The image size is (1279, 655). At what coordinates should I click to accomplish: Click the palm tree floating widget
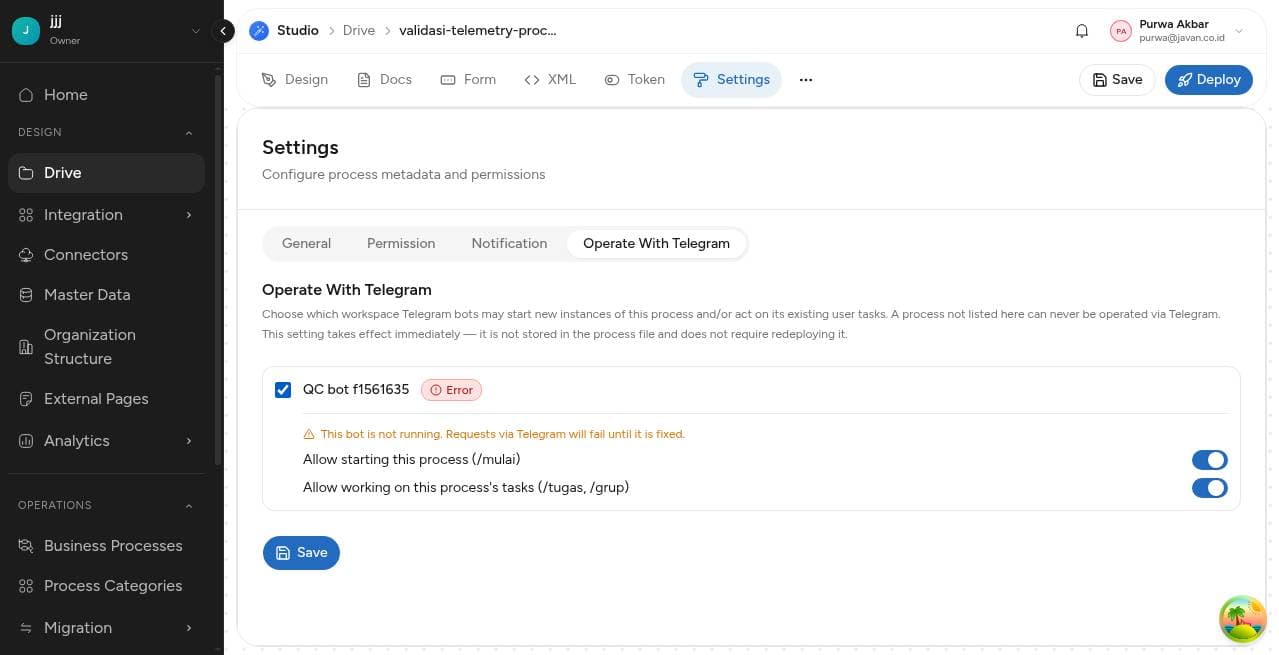pyautogui.click(x=1243, y=618)
